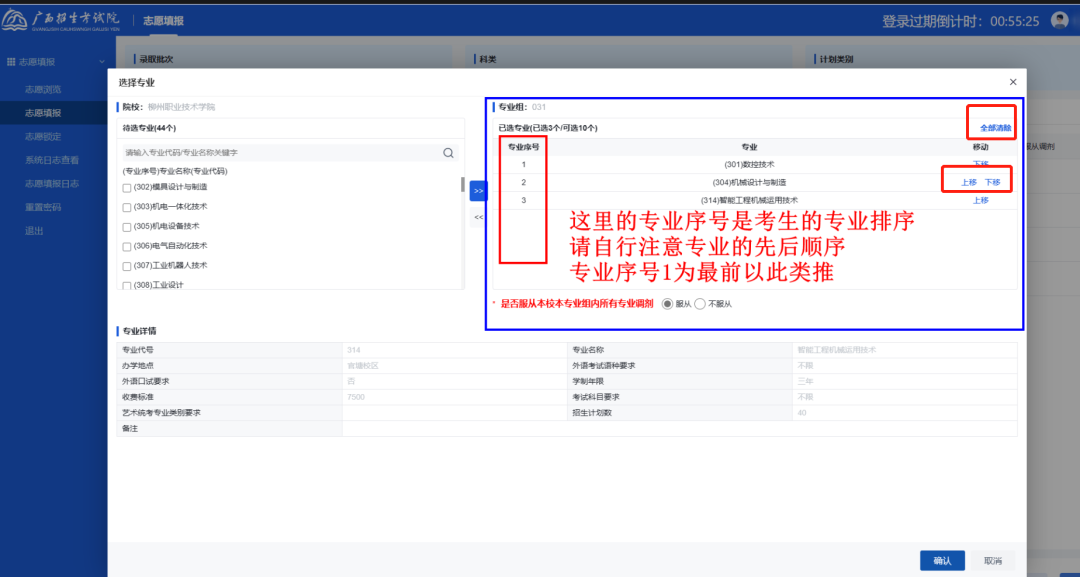The image size is (1080, 577).
Task: Enable the (307)工业机器人技术 checkbox
Action: point(127,266)
